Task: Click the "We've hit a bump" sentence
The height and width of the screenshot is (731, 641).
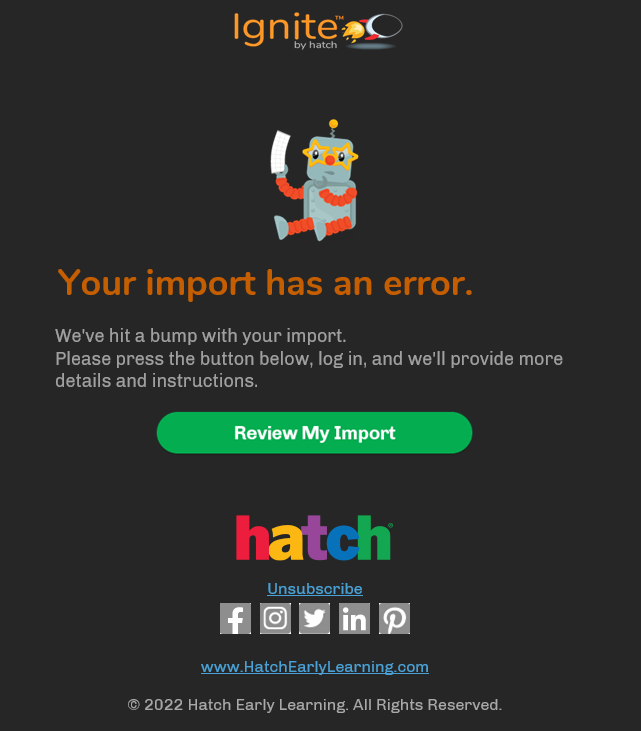Action: click(x=200, y=336)
